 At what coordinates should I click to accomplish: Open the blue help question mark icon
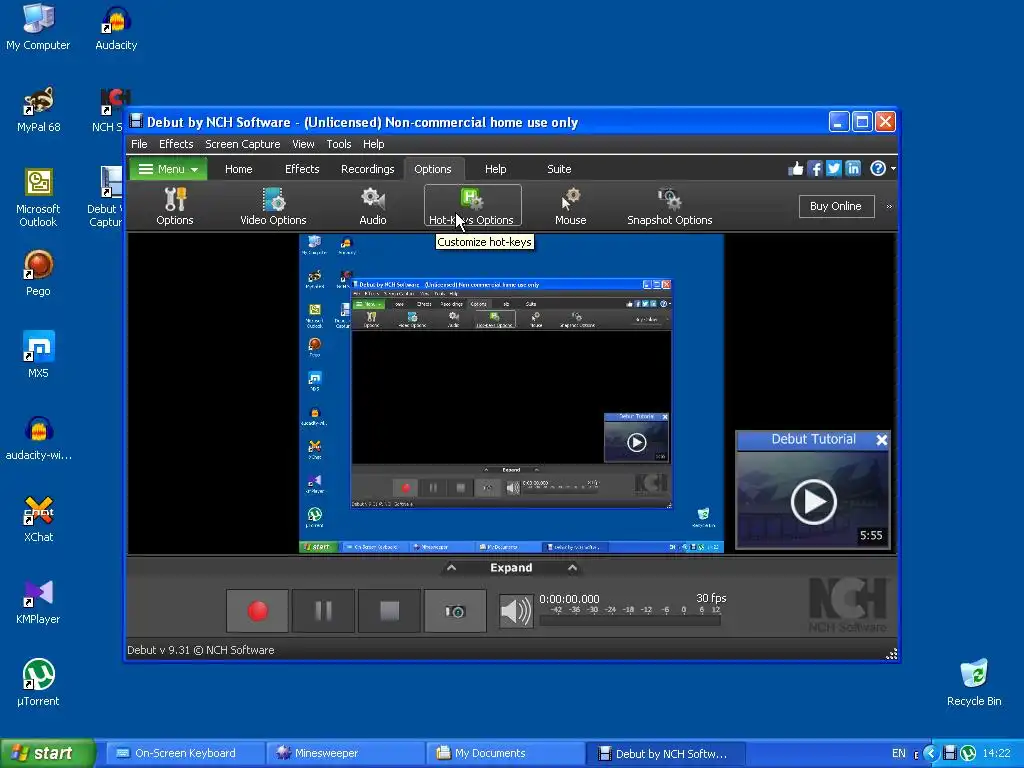[x=878, y=168]
